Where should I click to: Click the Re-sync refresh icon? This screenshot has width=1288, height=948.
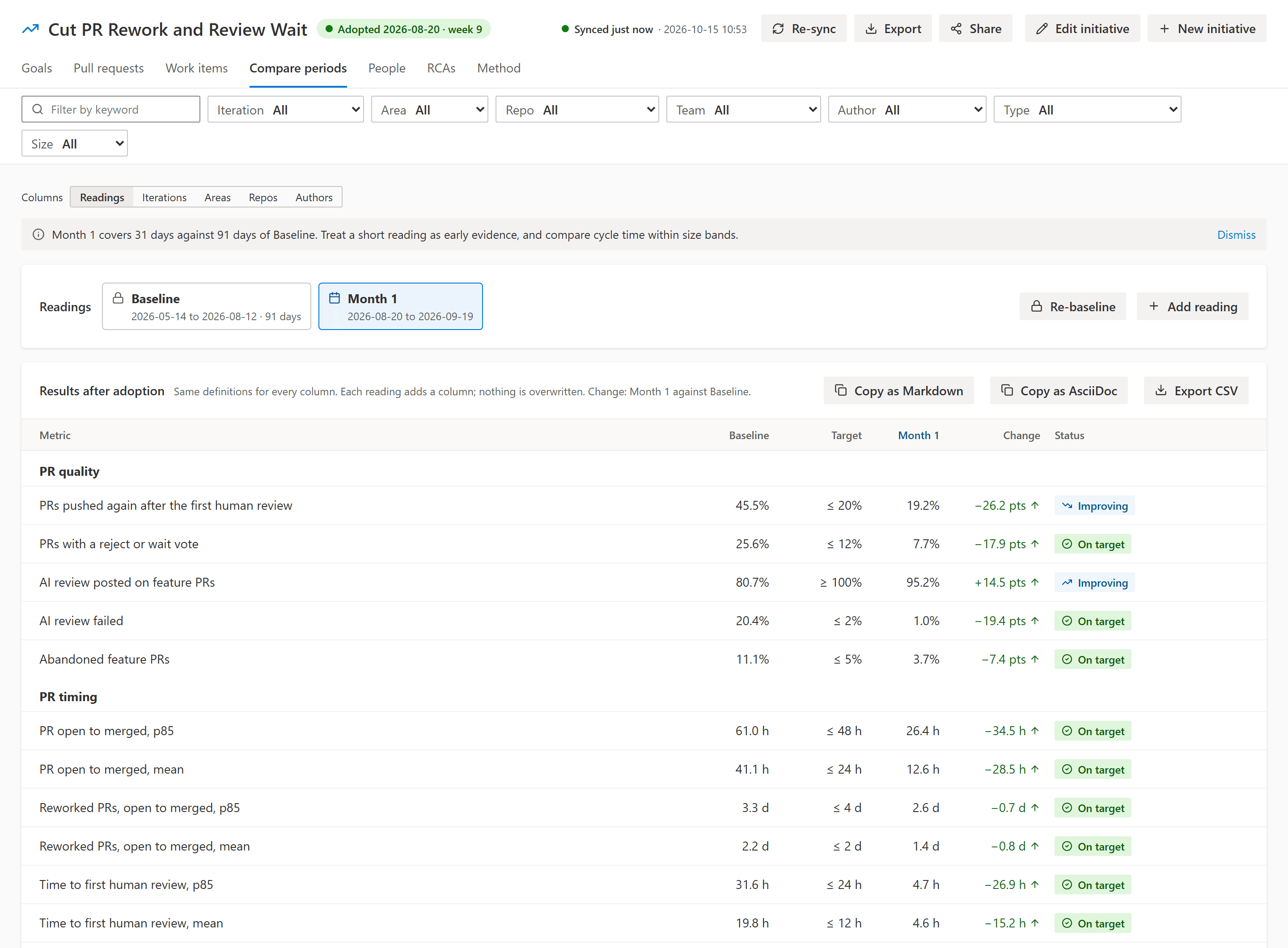tap(778, 29)
